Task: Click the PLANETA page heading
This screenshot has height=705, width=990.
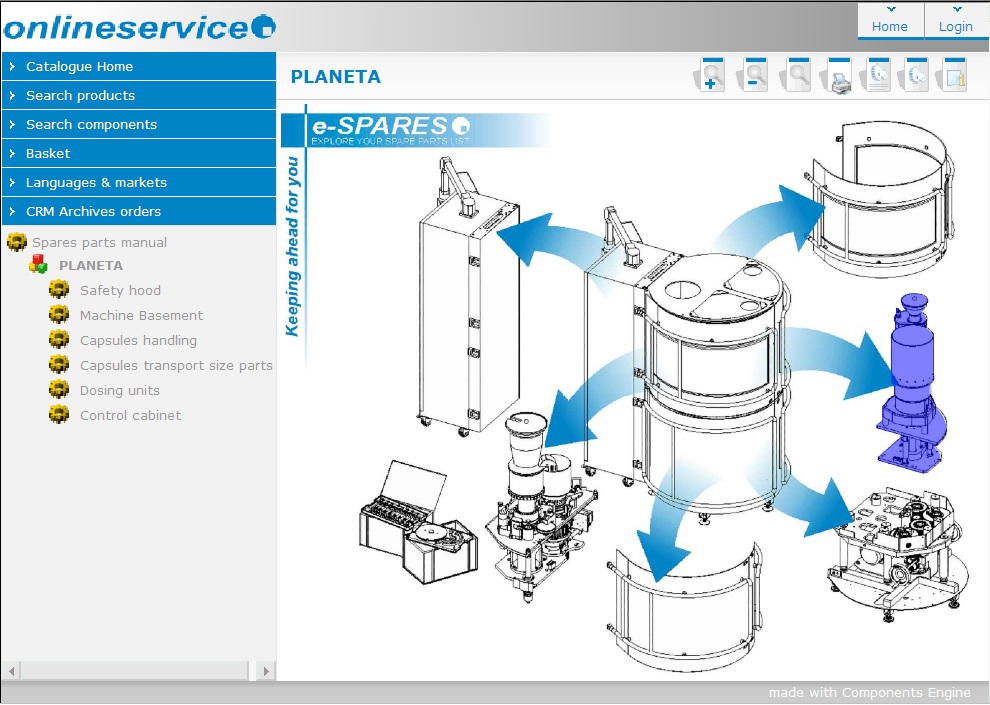Action: pyautogui.click(x=336, y=77)
